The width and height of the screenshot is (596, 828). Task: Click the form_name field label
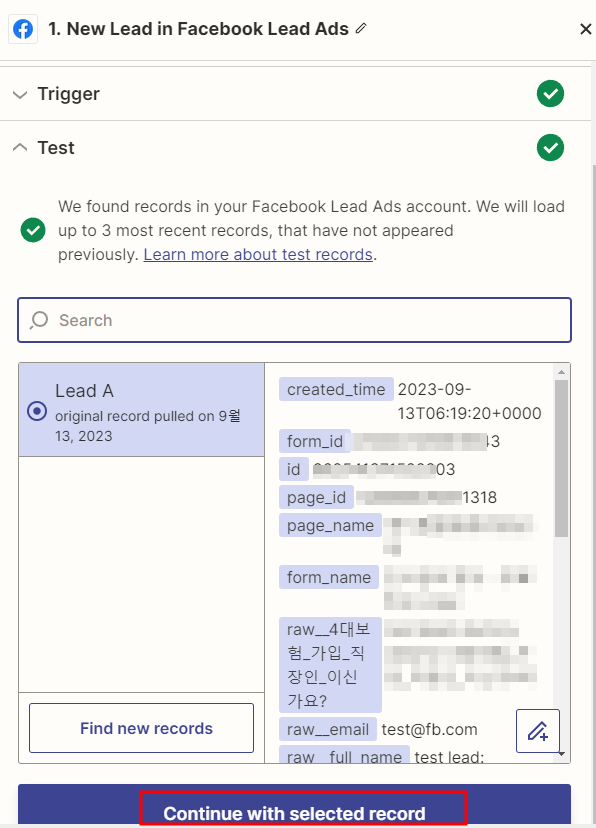pos(330,577)
